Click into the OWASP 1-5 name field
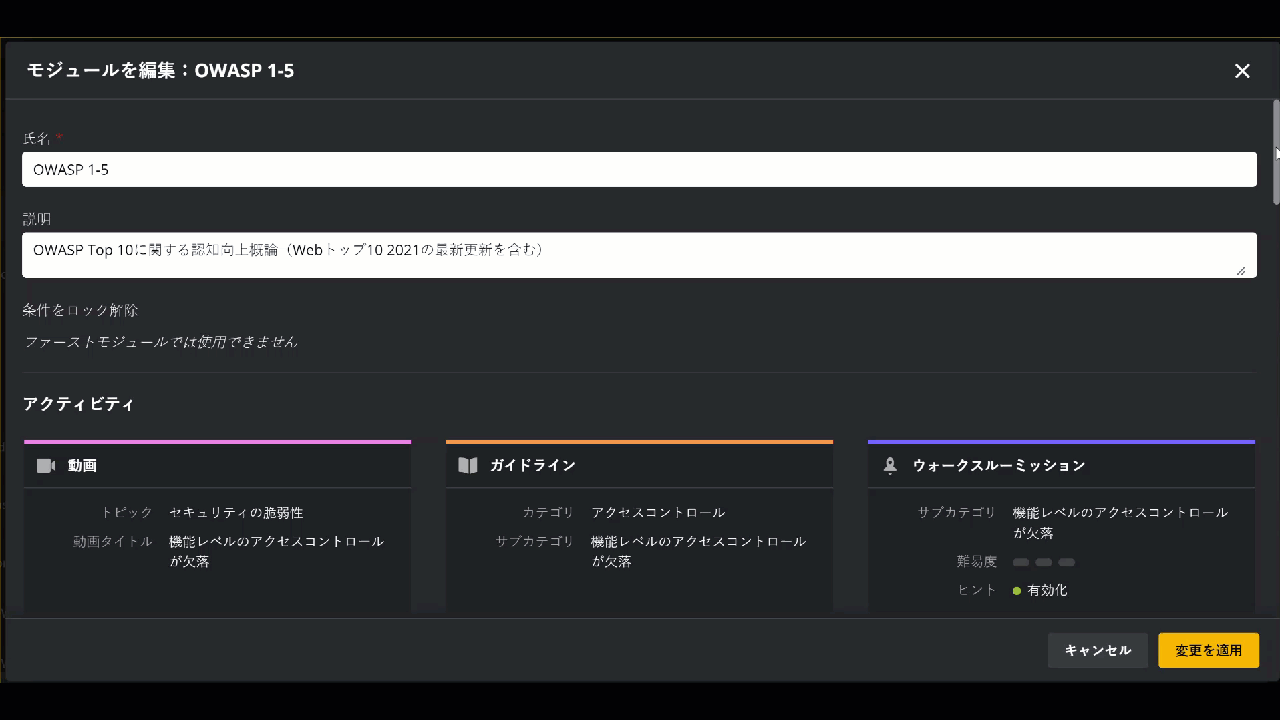 point(640,169)
